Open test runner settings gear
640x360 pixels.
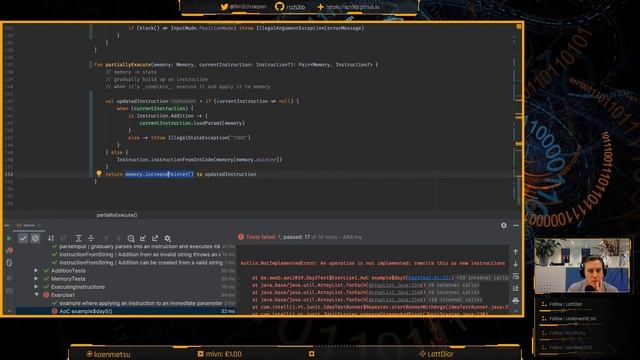point(167,238)
